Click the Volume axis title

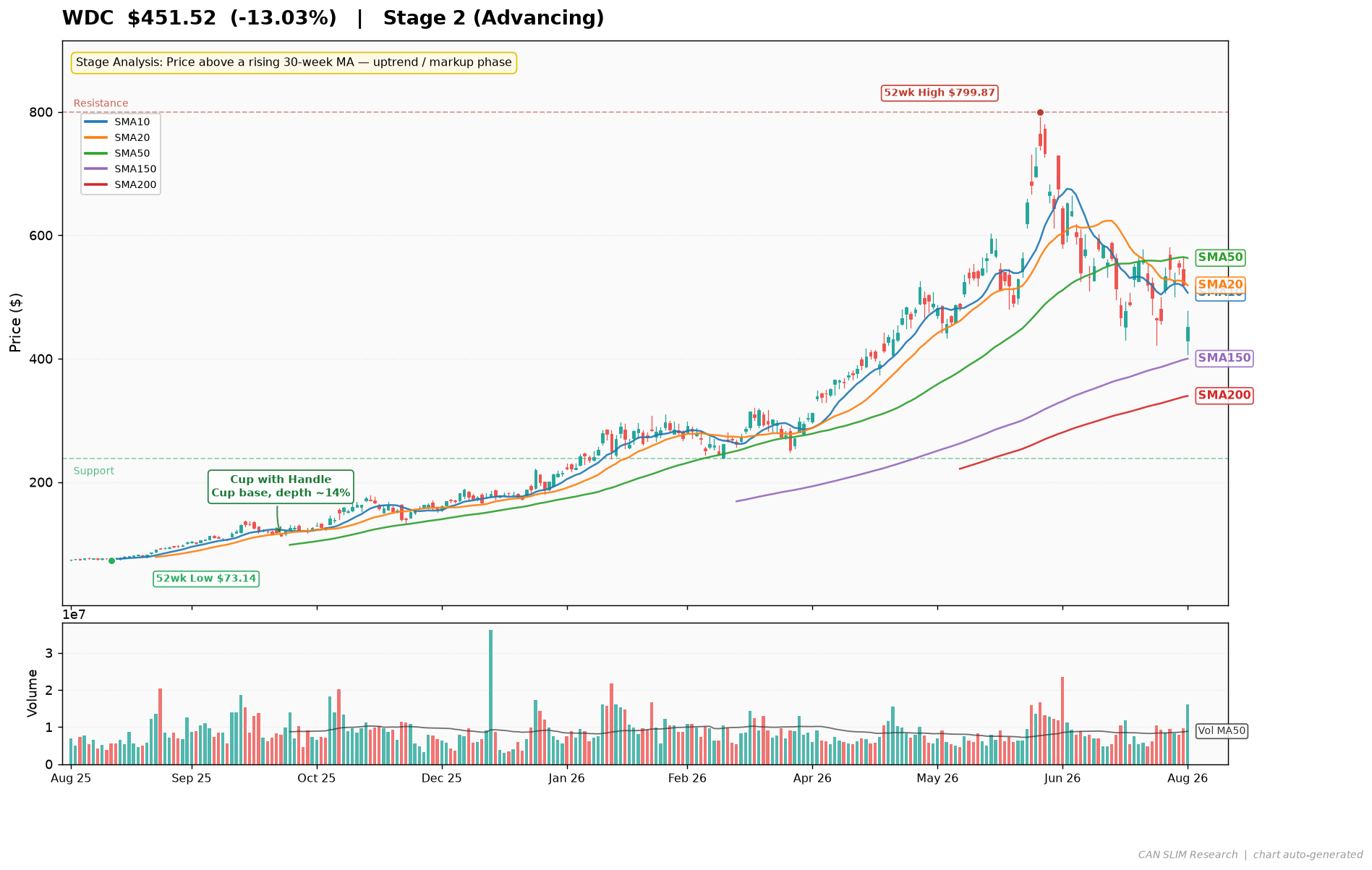[x=33, y=693]
